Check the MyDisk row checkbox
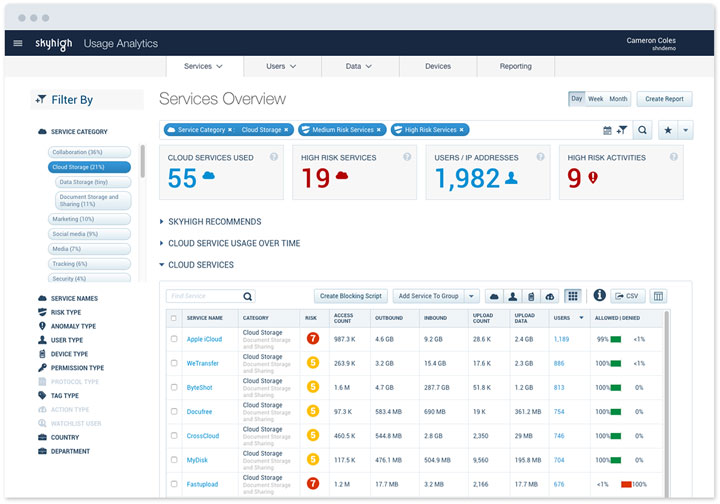 174,459
